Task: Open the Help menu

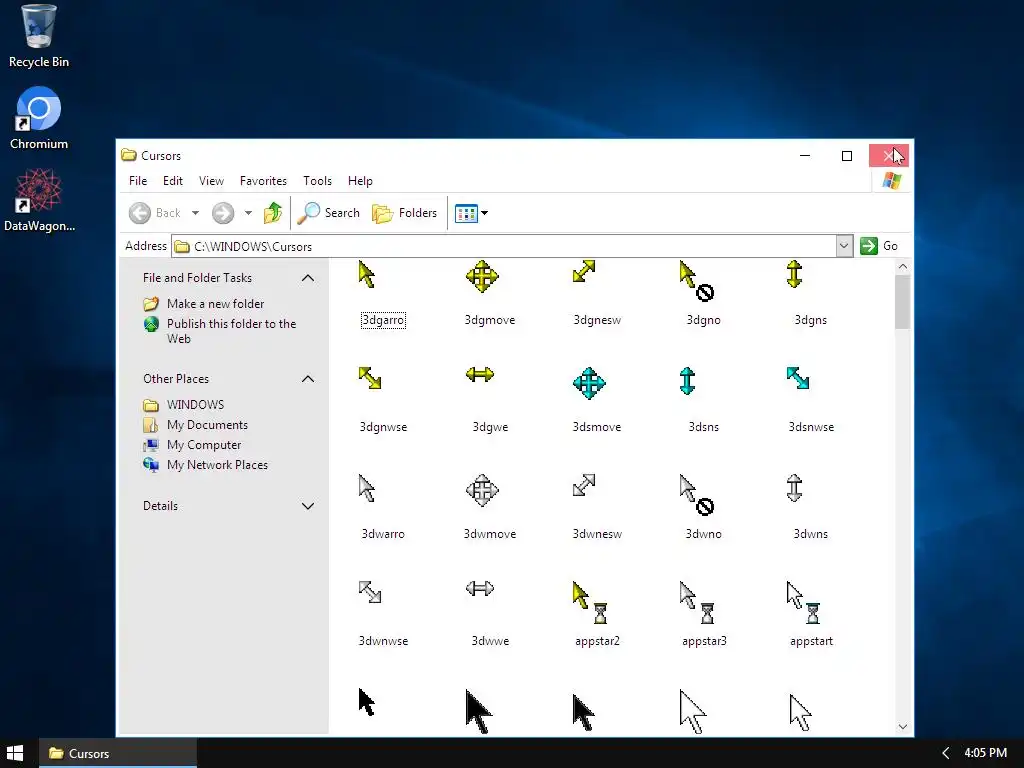Action: [x=360, y=181]
